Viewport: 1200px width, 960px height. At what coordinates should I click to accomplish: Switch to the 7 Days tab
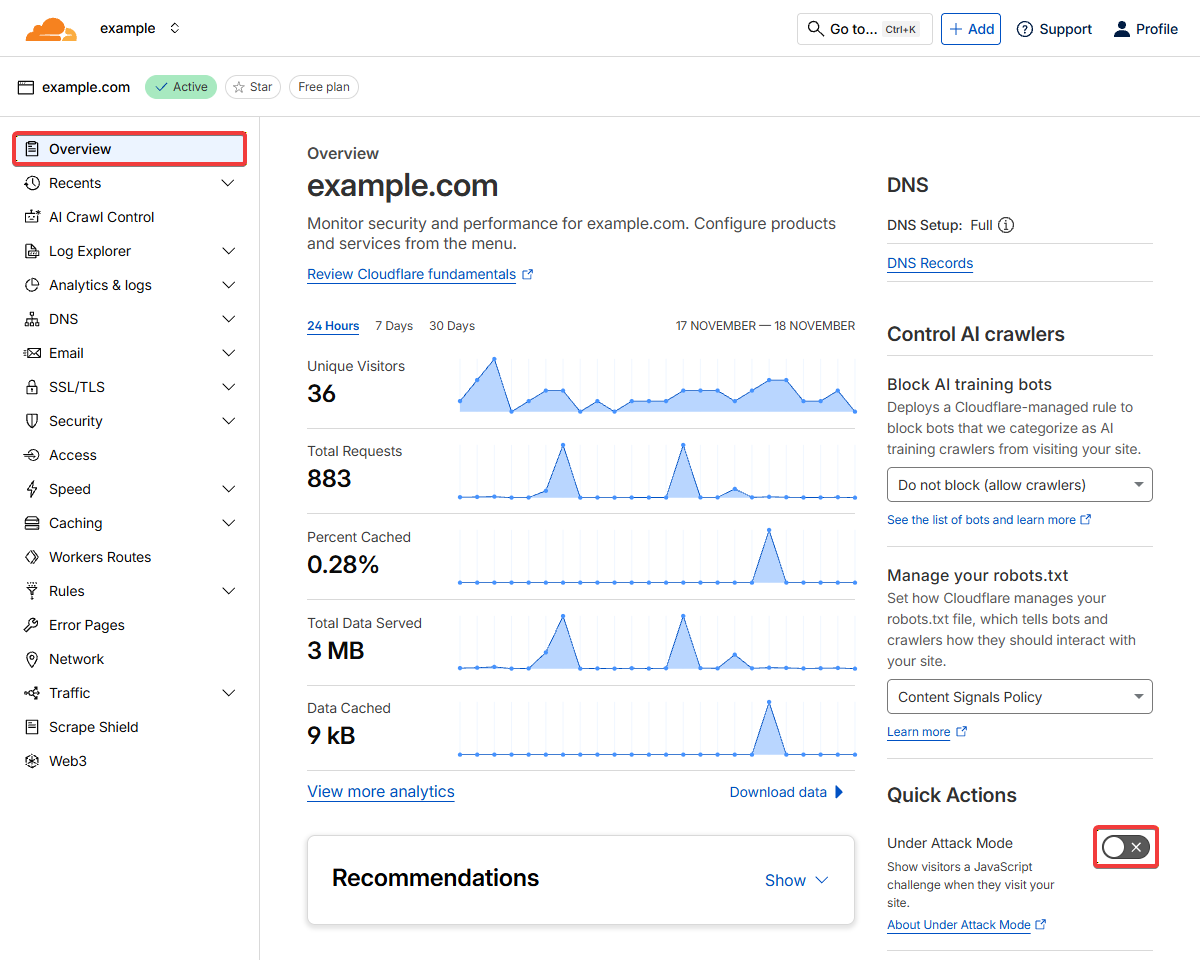tap(394, 326)
